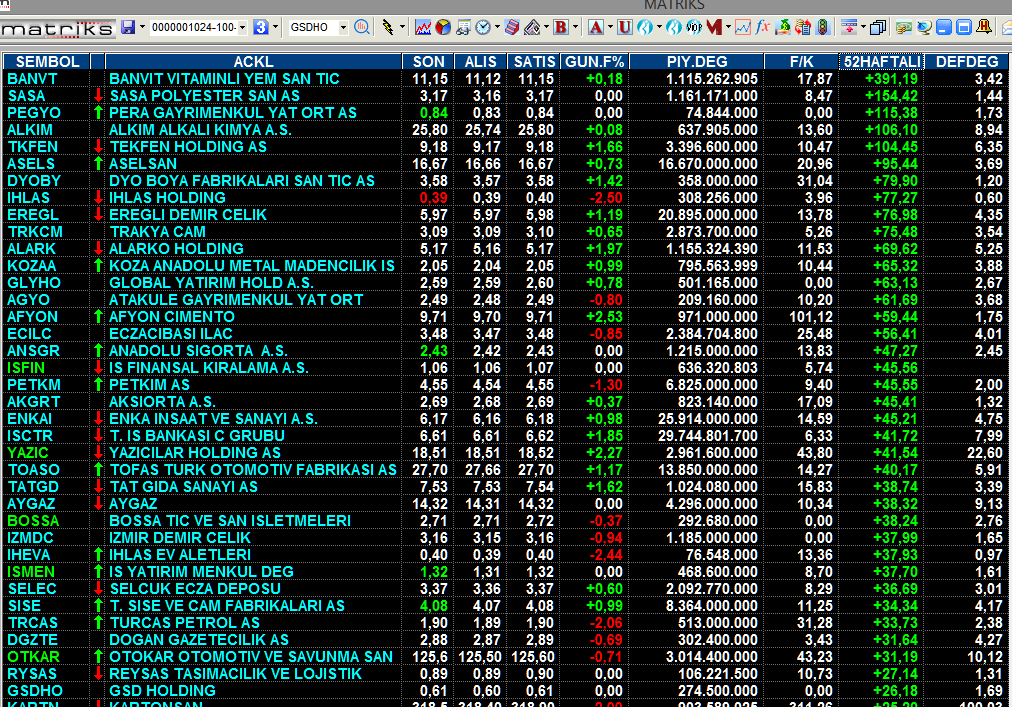
Task: Click the matriks logo
Action: 57,28
